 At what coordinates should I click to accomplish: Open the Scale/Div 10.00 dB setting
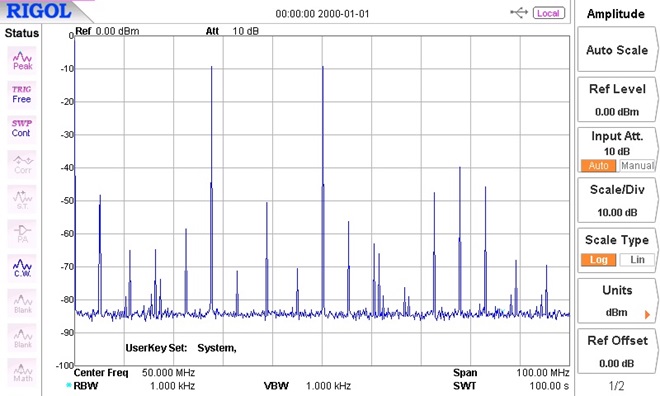617,201
